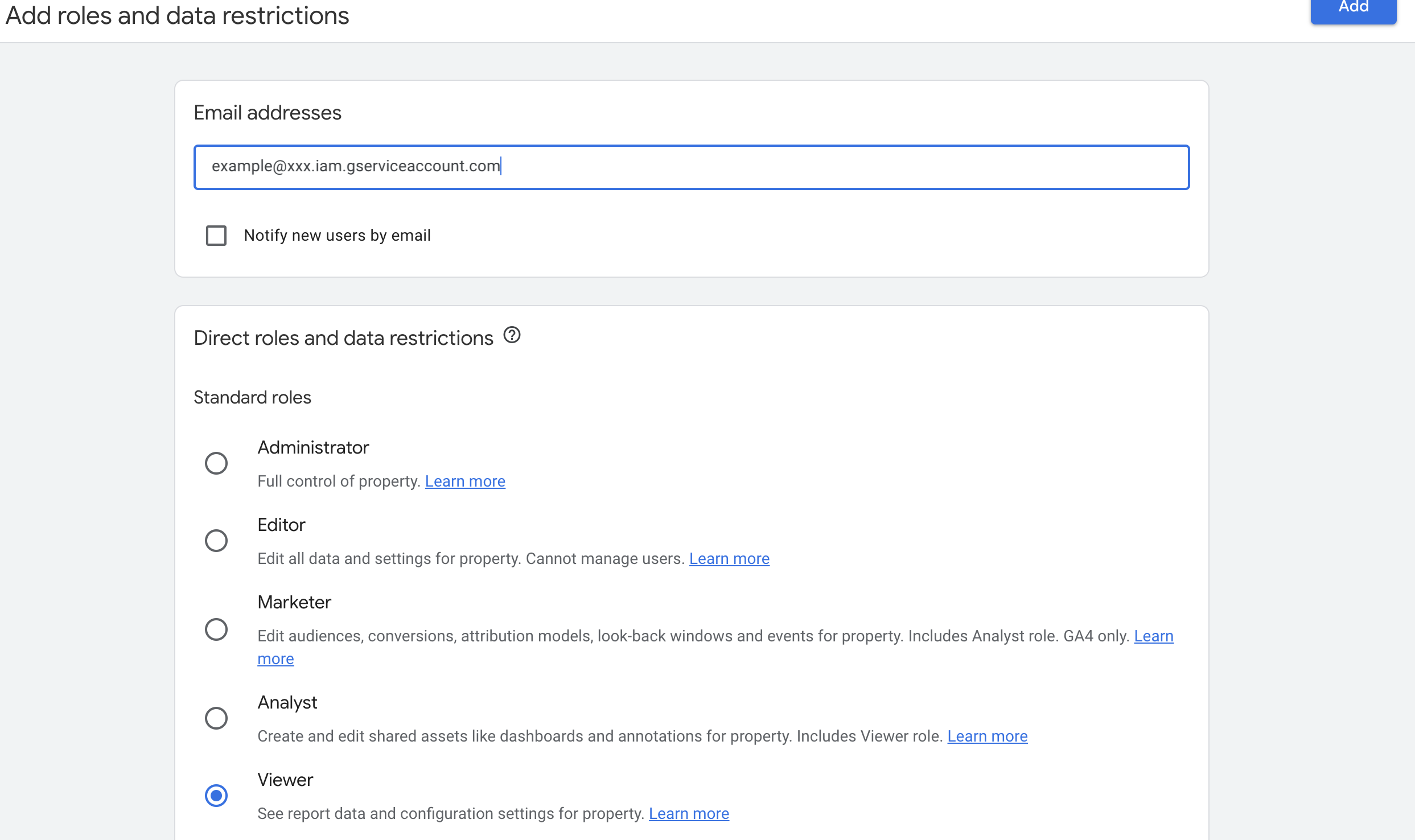Open Learn more link for Editor role
This screenshot has width=1415, height=840.
(729, 559)
